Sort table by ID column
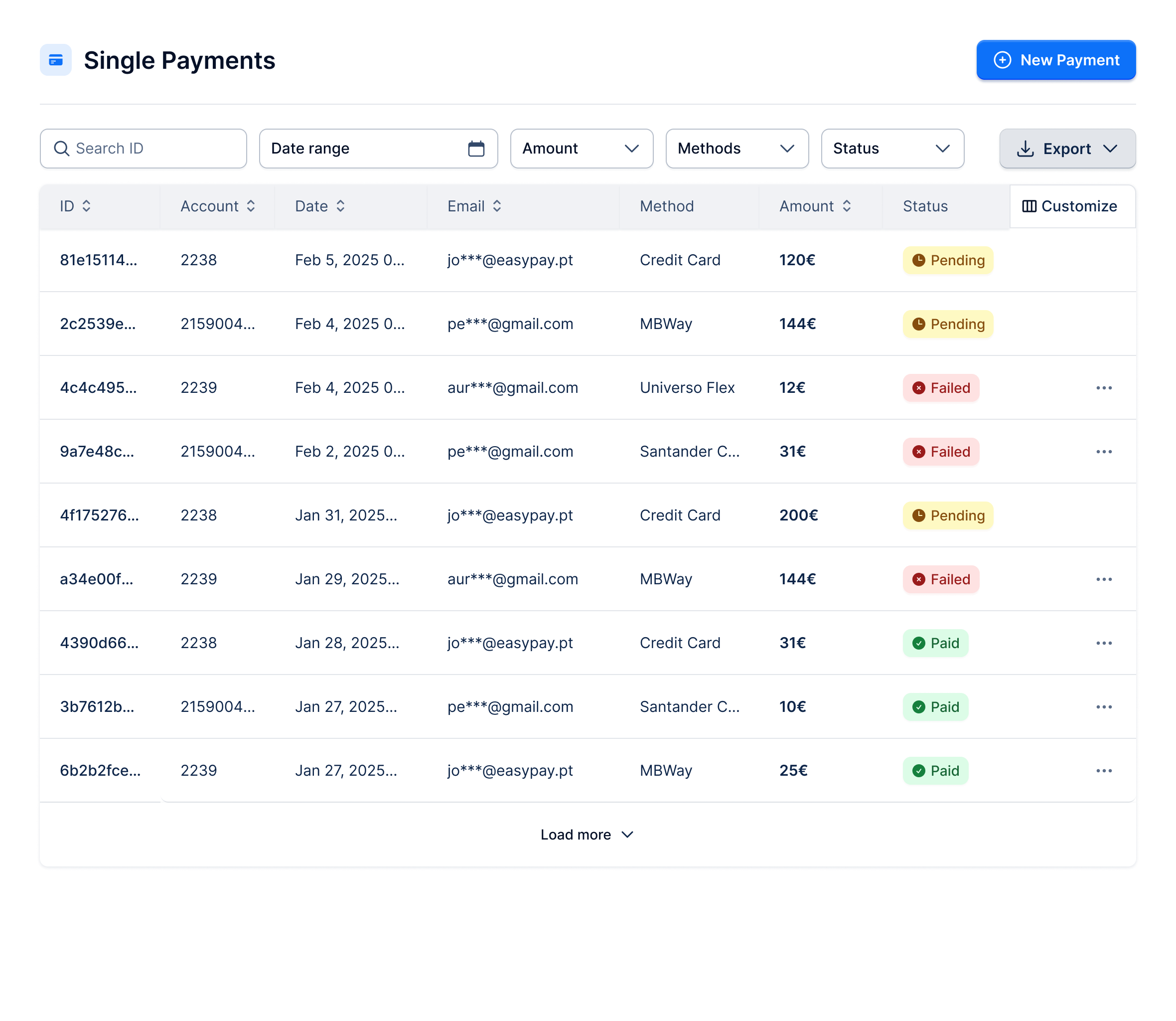The image size is (1176, 1021). coord(86,206)
